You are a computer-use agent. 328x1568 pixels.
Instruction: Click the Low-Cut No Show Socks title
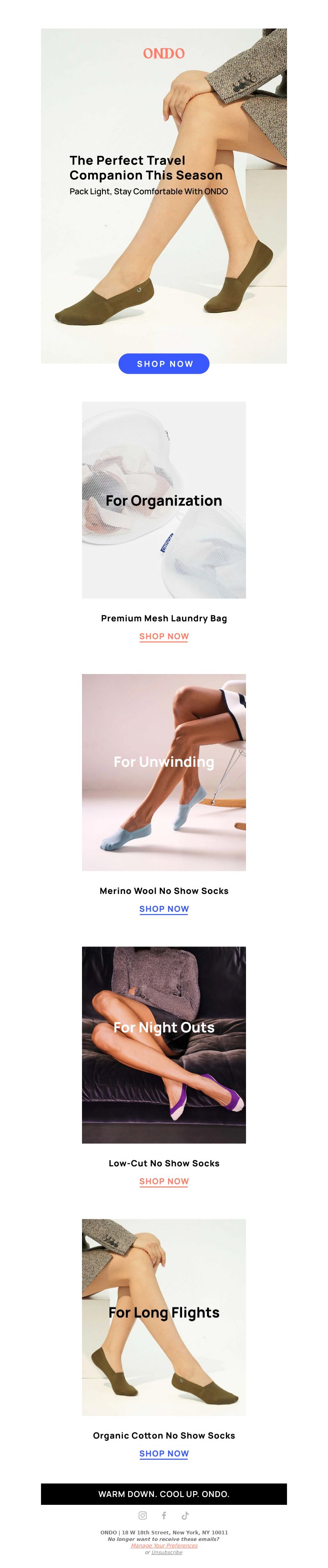tap(164, 1163)
